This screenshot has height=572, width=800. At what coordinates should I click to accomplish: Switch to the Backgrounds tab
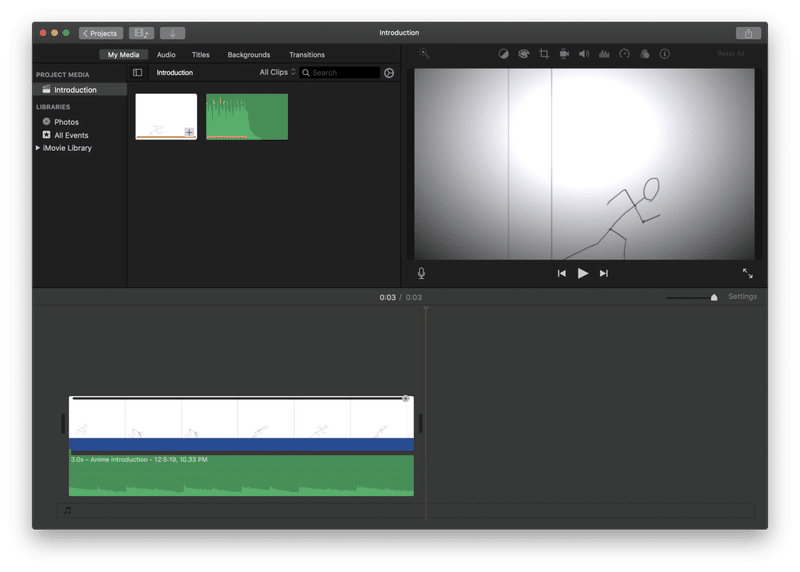(x=249, y=55)
